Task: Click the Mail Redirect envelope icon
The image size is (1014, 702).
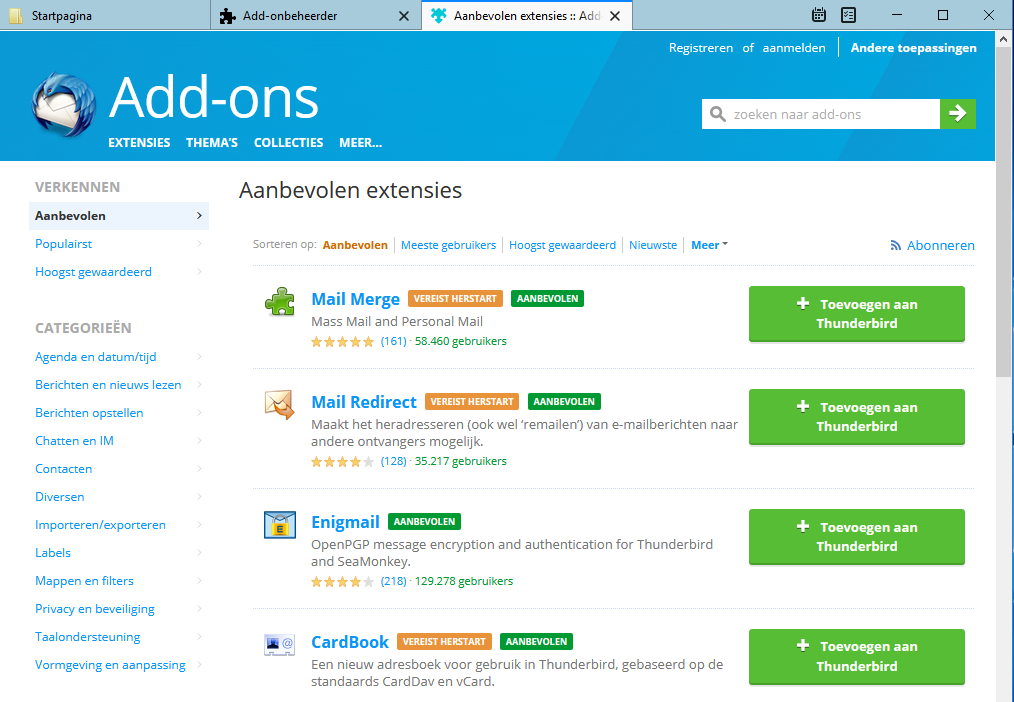Action: click(x=279, y=404)
